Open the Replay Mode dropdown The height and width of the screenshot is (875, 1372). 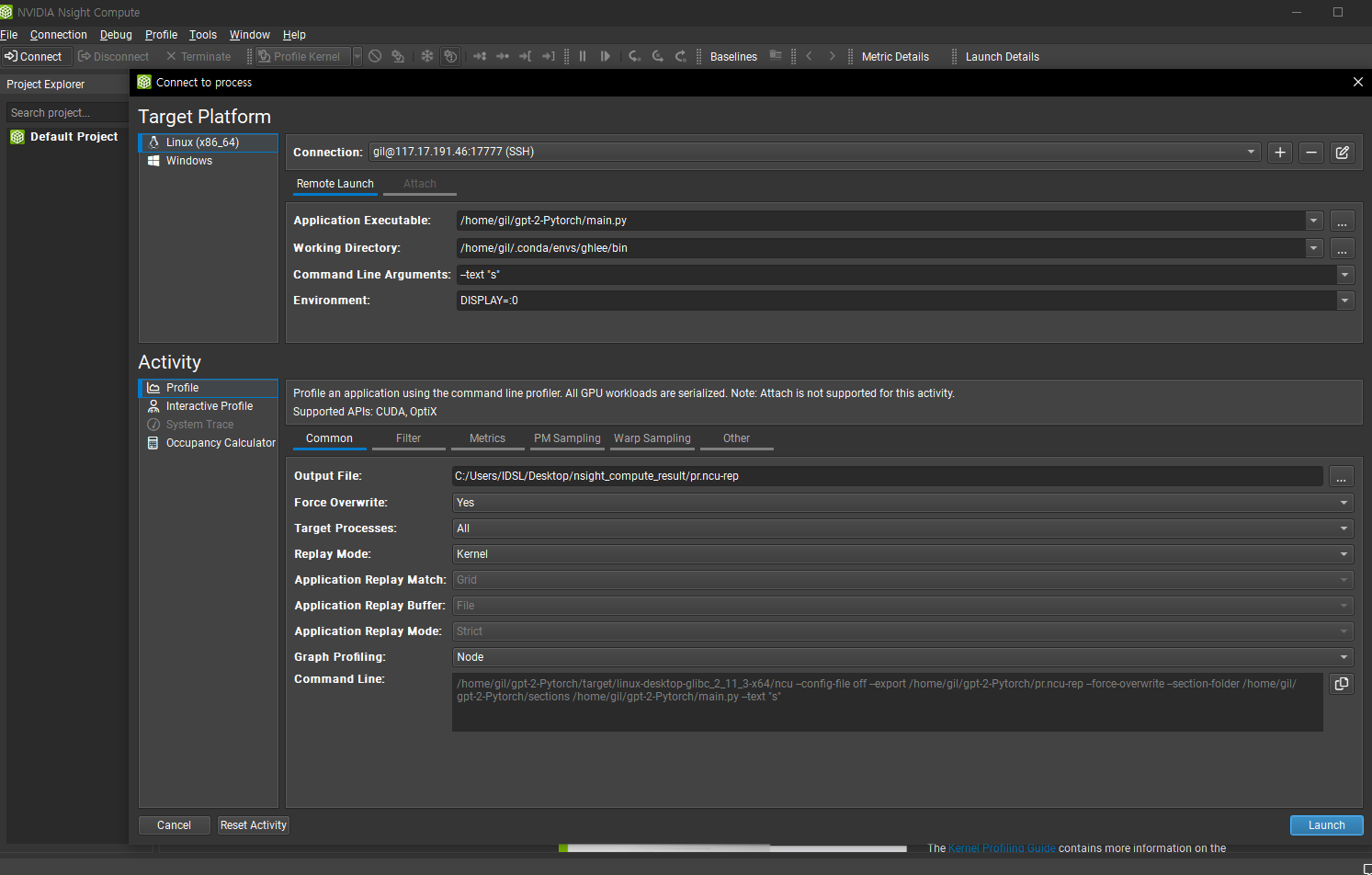tap(903, 554)
